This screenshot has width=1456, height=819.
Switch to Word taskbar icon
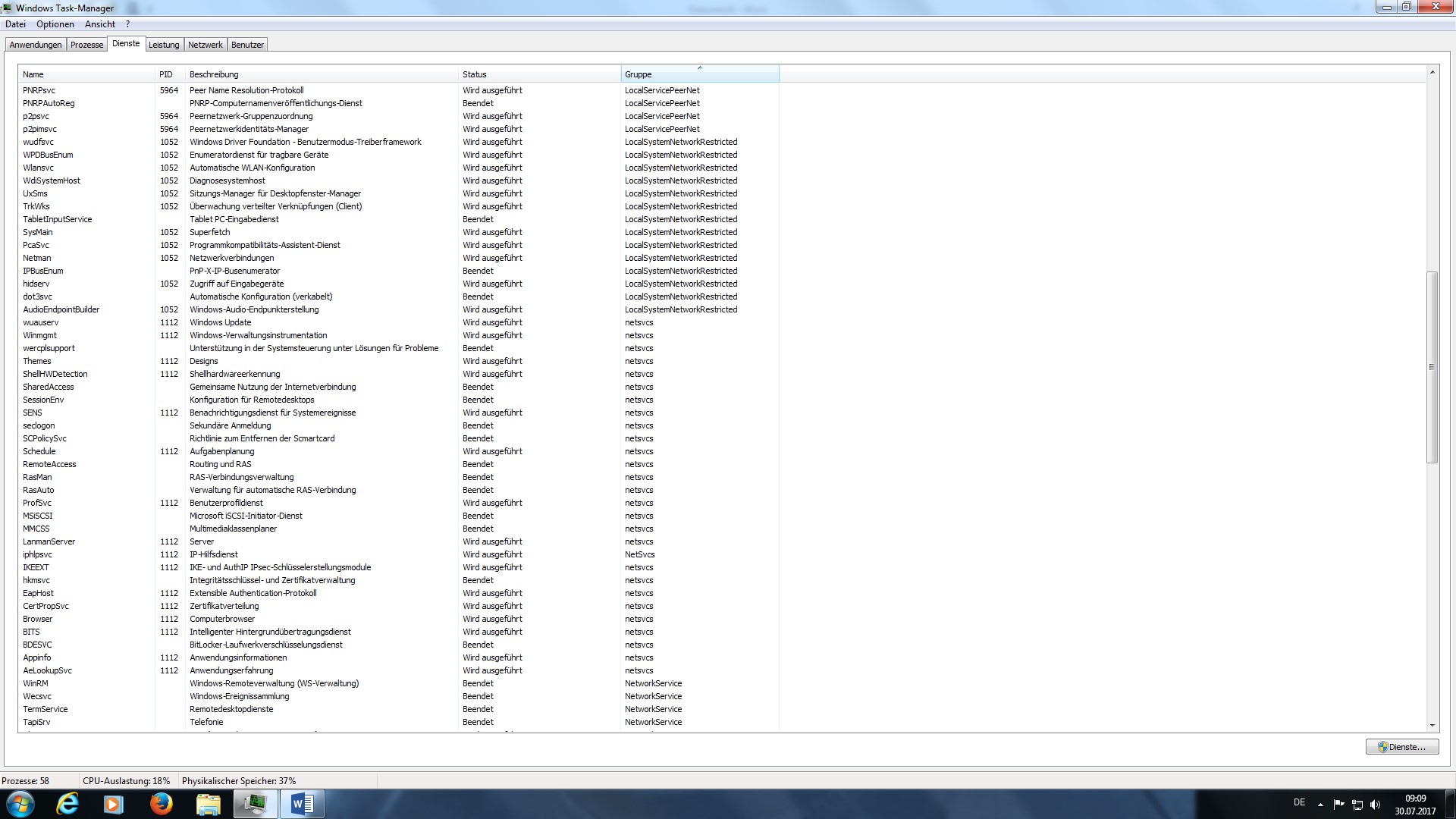pyautogui.click(x=302, y=804)
